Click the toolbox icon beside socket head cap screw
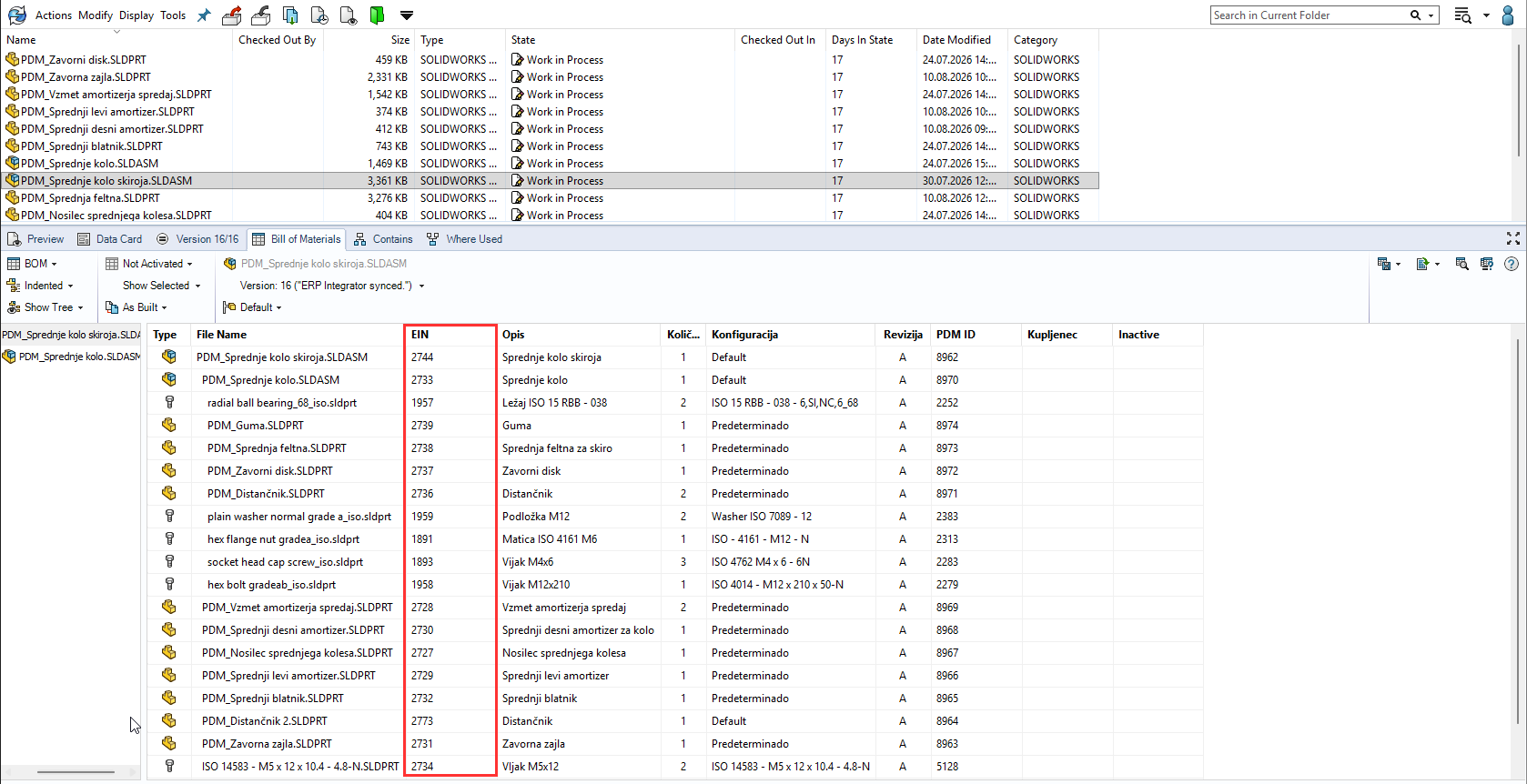The width and height of the screenshot is (1527, 784). 169,561
